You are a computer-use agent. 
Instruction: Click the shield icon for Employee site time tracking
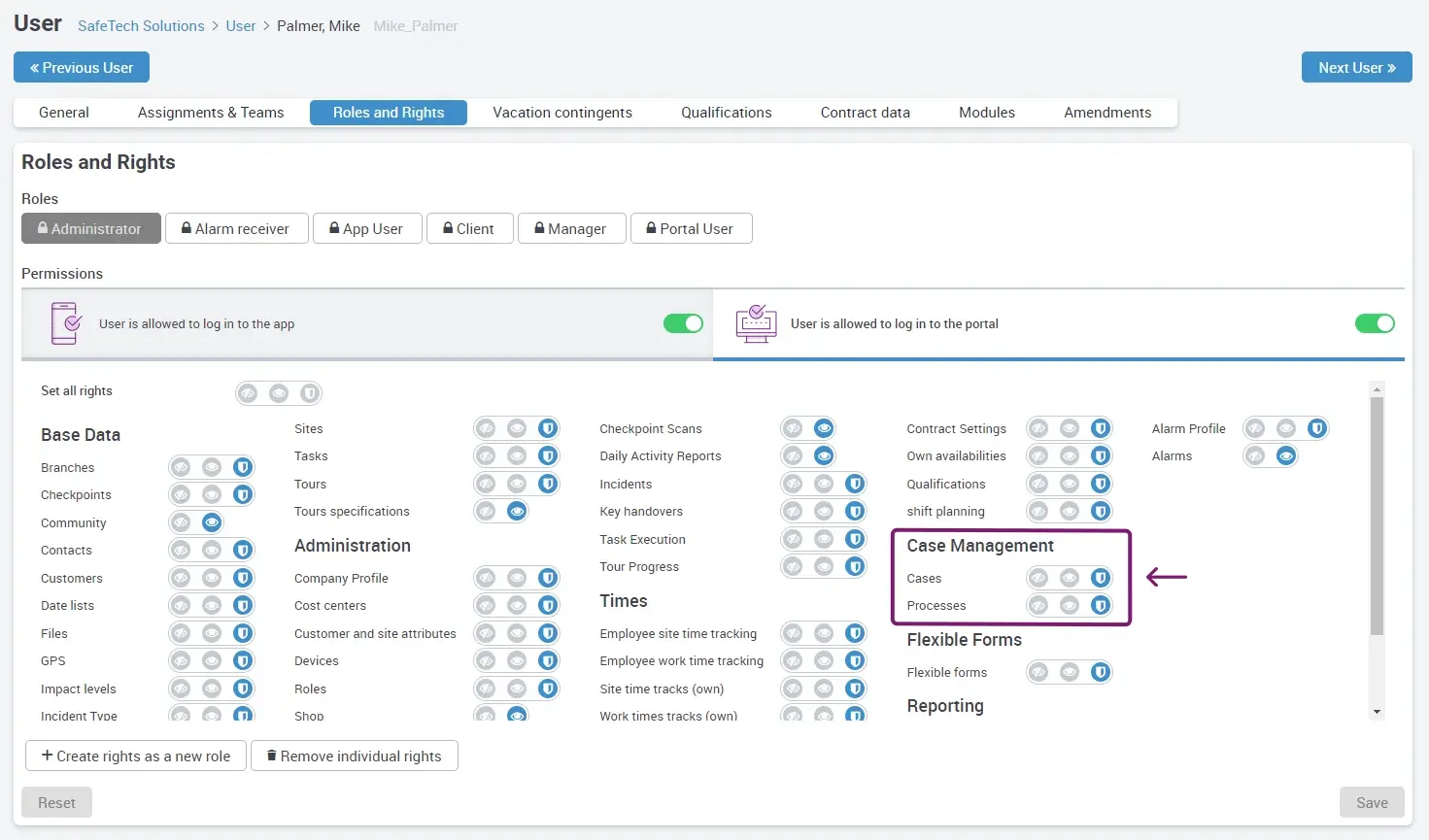854,633
